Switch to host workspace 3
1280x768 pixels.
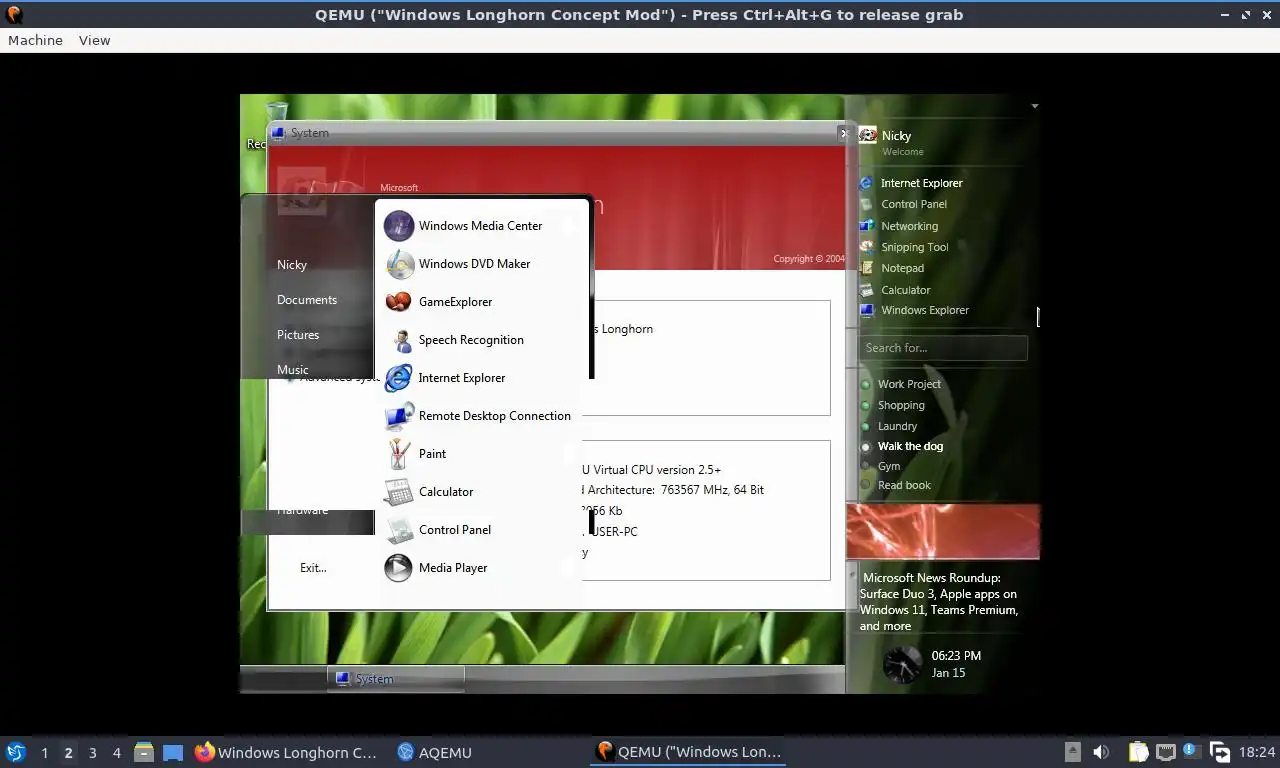(92, 752)
